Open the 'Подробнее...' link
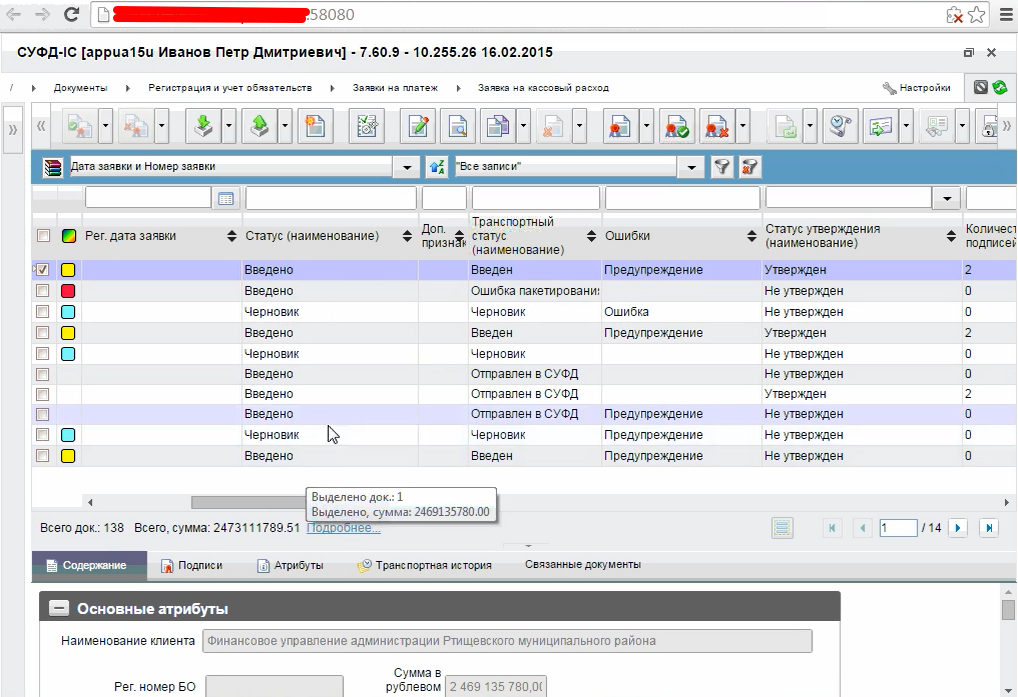1018x697 pixels. pyautogui.click(x=343, y=528)
